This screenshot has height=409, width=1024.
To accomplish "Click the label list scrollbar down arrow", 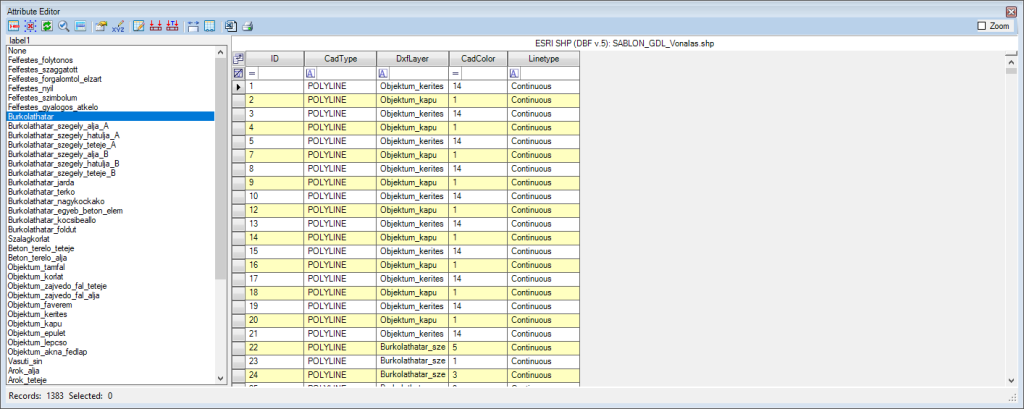I will coord(219,378).
